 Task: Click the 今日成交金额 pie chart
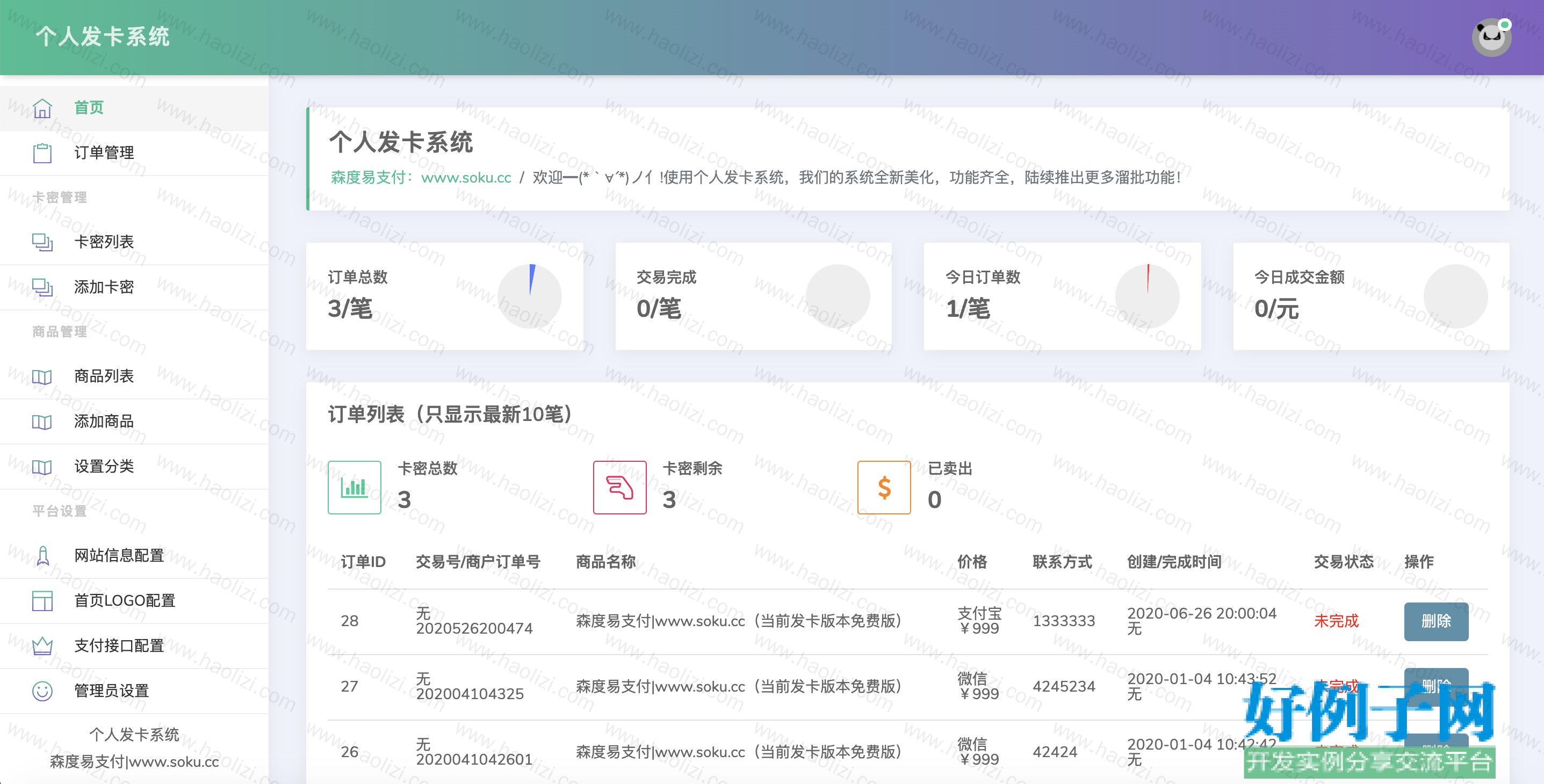1456,296
